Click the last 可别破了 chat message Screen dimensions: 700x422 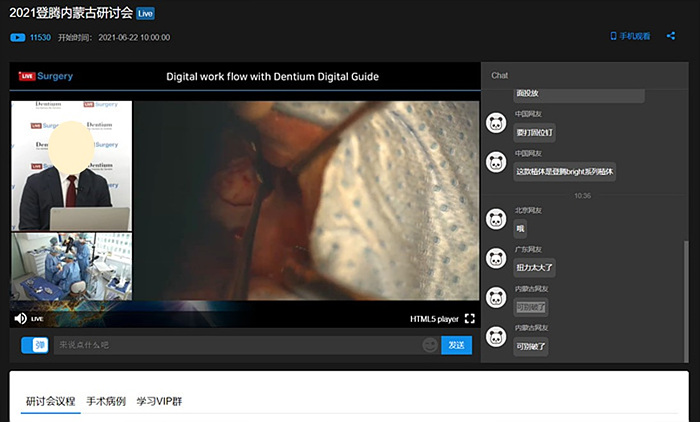[531, 347]
